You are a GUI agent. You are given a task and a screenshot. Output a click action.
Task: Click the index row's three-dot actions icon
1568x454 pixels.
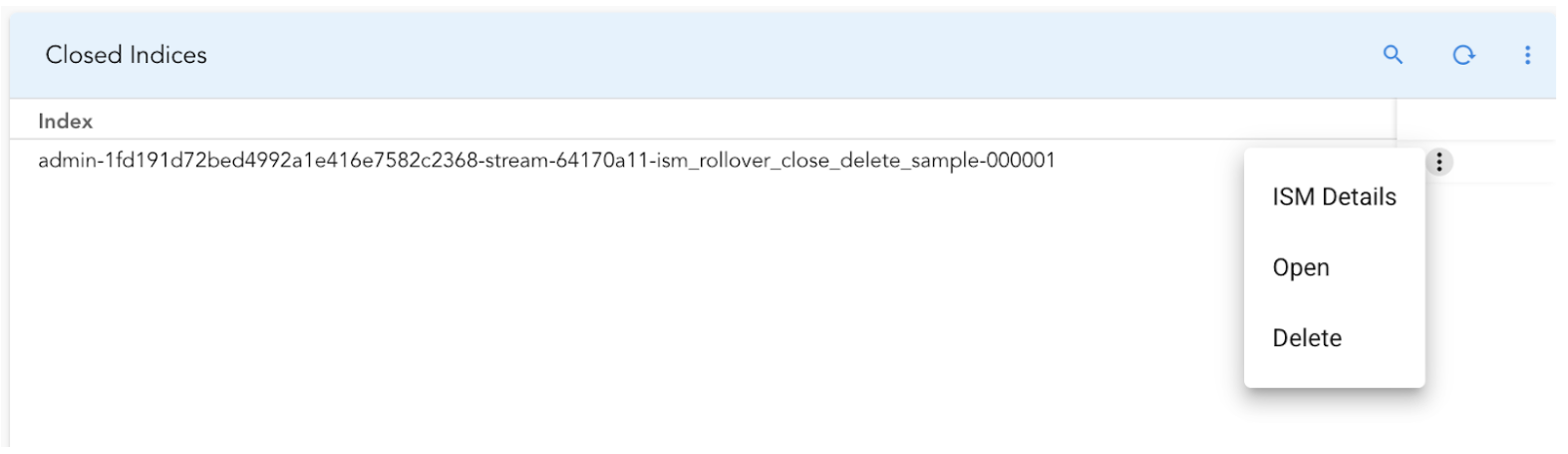pos(1438,162)
